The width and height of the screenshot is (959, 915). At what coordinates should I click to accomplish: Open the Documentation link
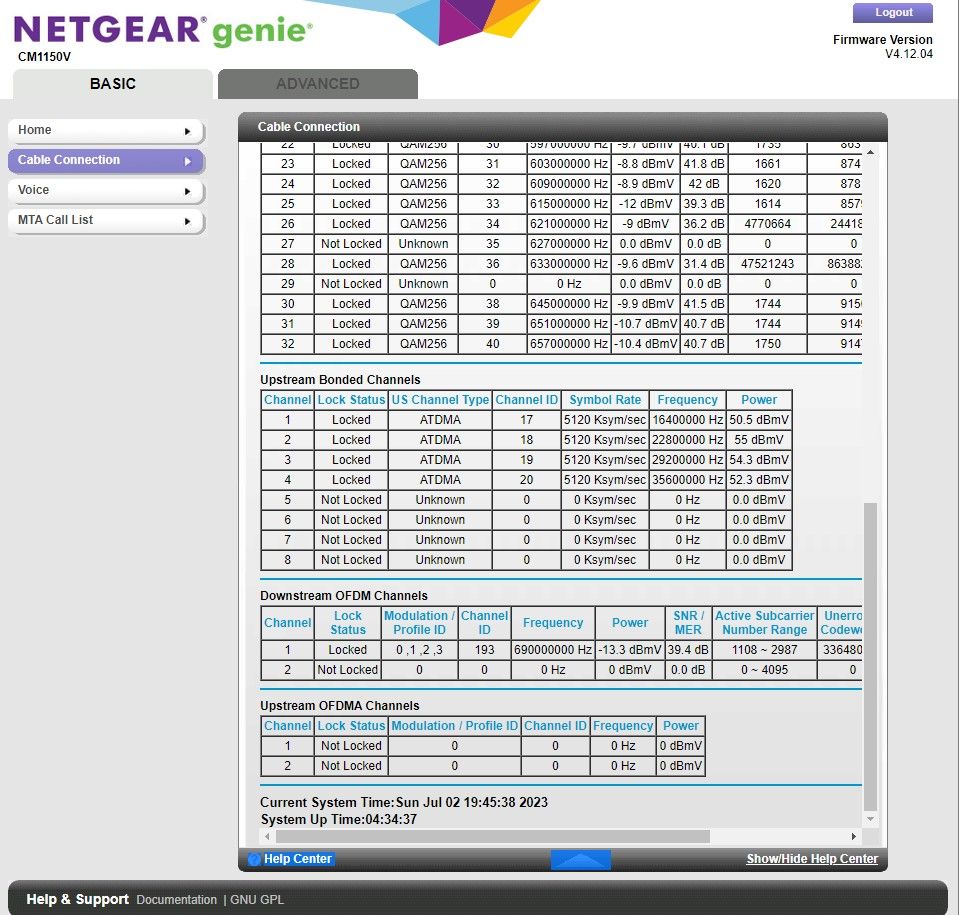(x=176, y=899)
